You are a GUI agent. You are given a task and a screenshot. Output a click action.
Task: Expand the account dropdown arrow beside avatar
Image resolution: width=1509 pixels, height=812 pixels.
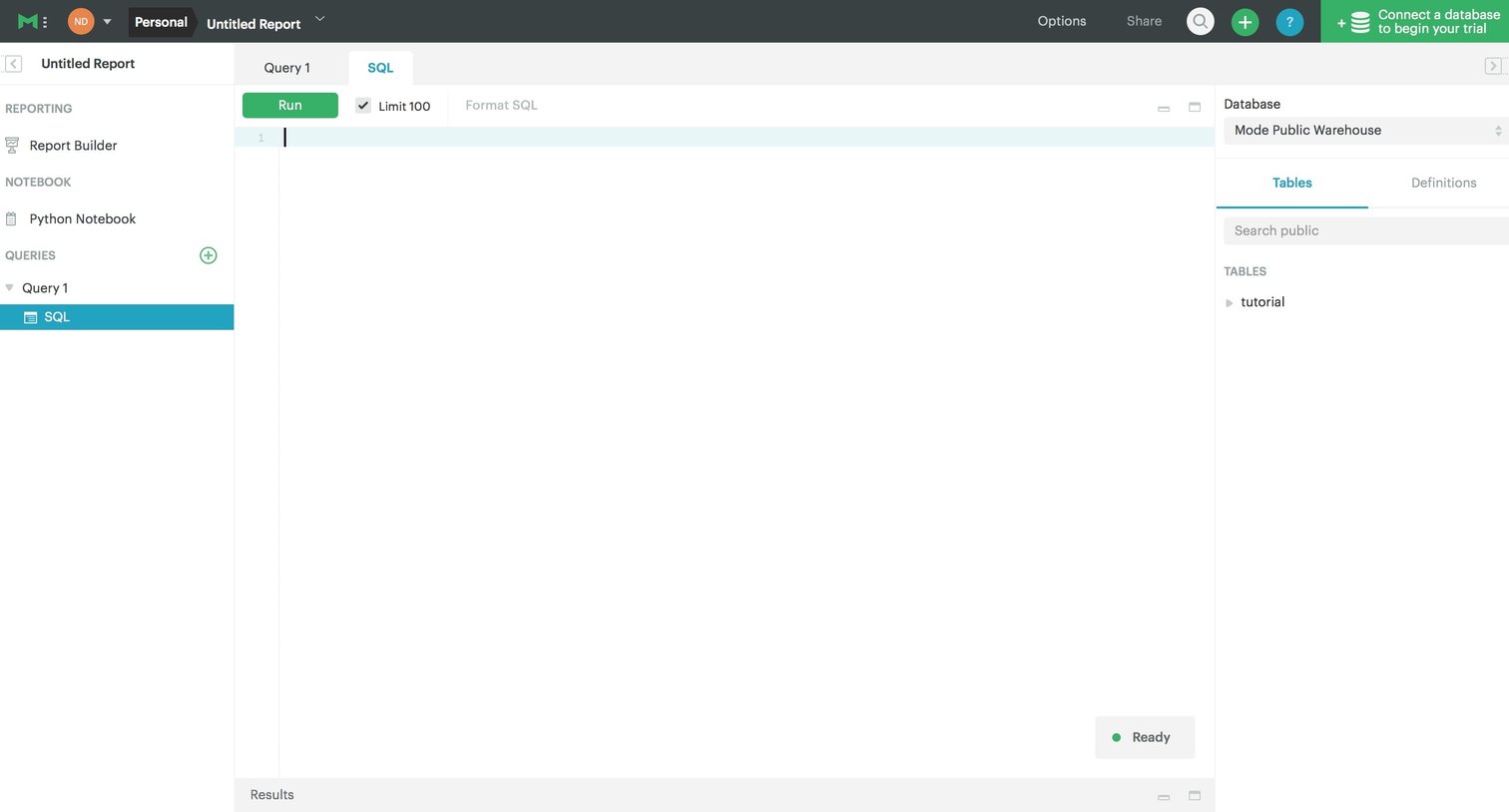(107, 21)
